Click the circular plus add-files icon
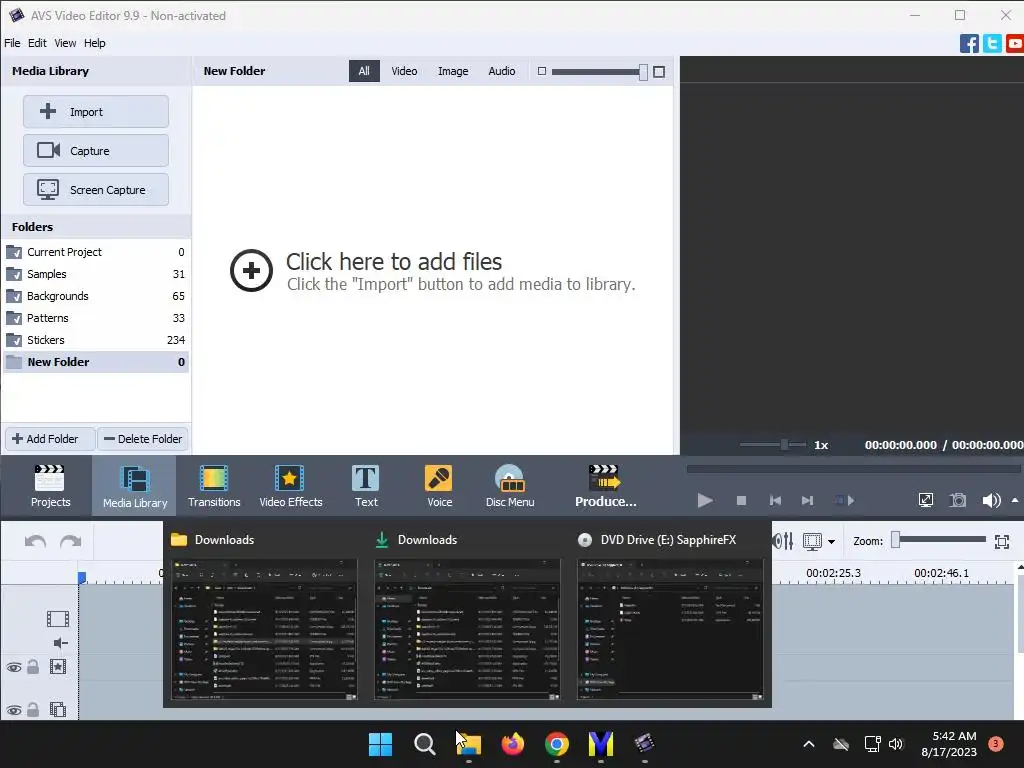 pyautogui.click(x=251, y=270)
